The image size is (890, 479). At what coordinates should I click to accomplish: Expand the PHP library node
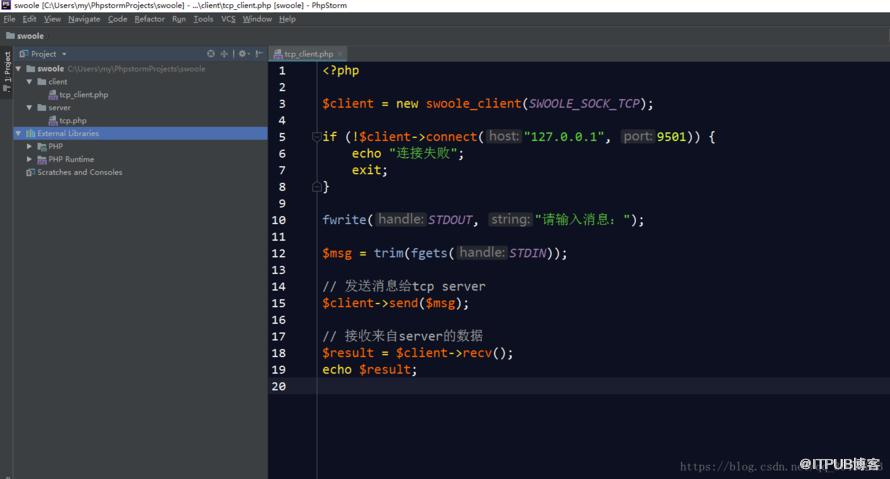[x=29, y=146]
